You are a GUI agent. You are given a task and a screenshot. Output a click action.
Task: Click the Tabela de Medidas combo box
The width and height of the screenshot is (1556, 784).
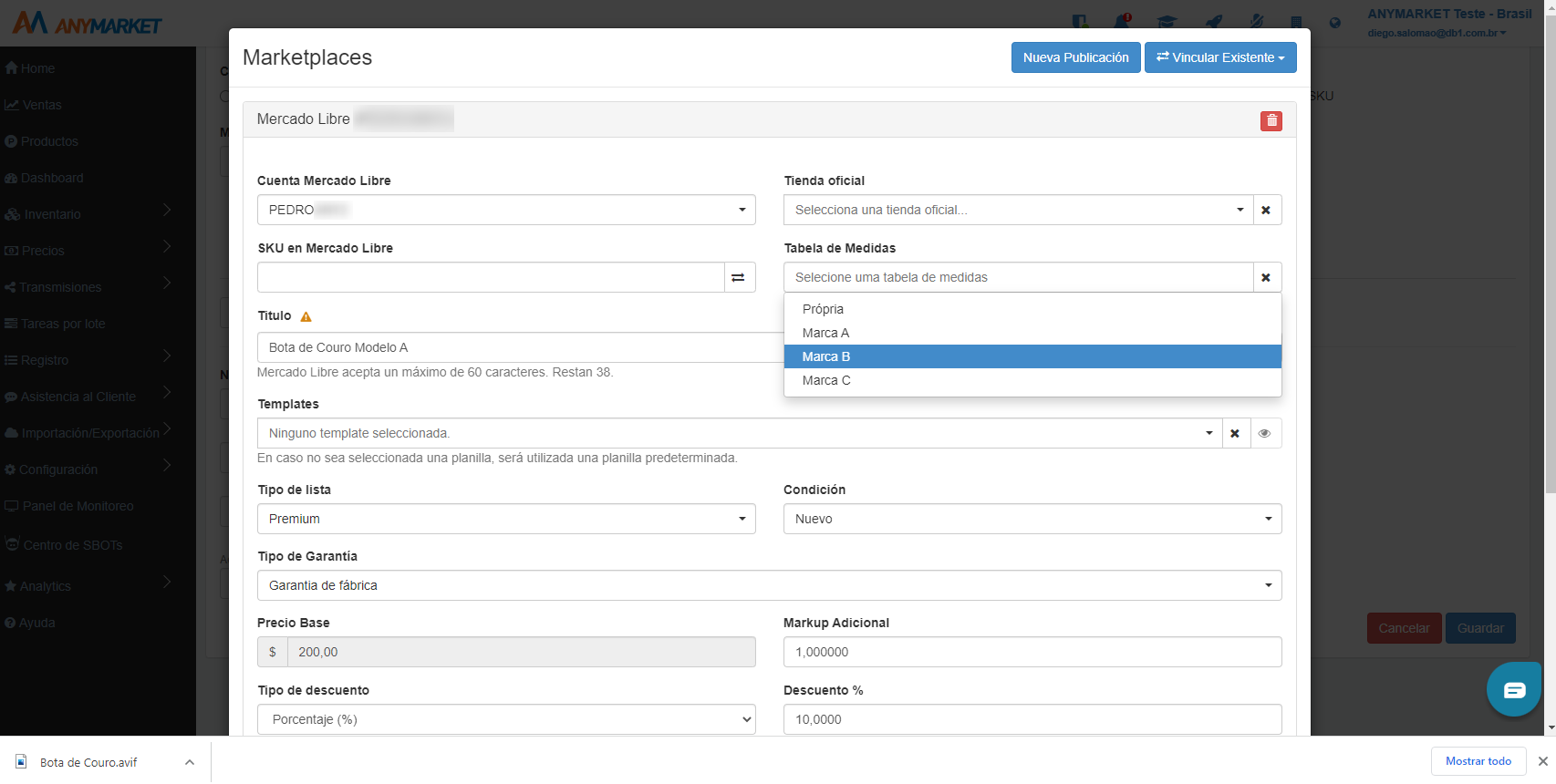[x=1018, y=277]
